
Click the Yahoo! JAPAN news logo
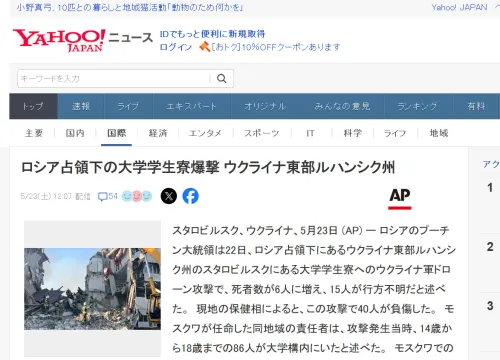83,40
